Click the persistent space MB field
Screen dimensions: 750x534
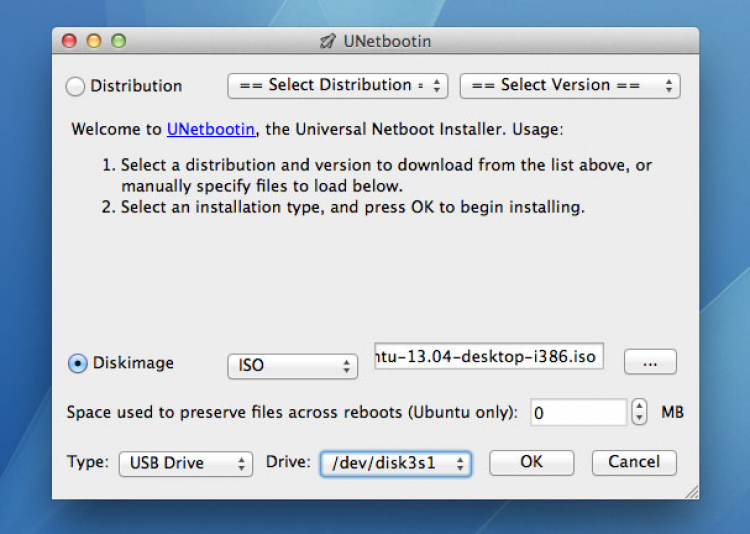click(576, 412)
